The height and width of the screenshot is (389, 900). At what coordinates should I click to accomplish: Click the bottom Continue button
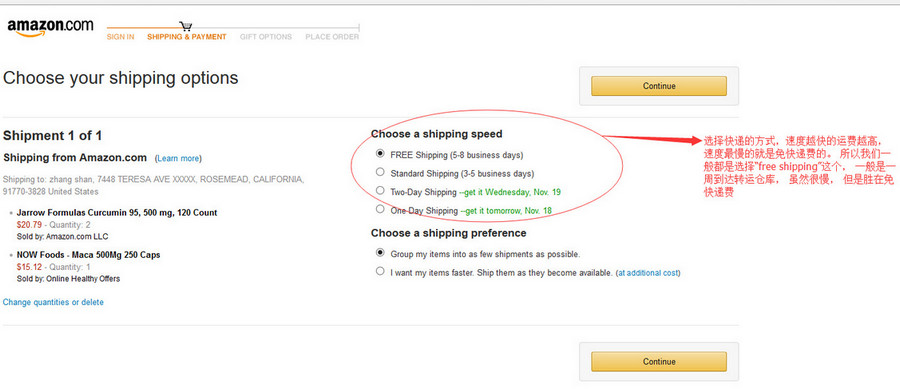tap(659, 361)
